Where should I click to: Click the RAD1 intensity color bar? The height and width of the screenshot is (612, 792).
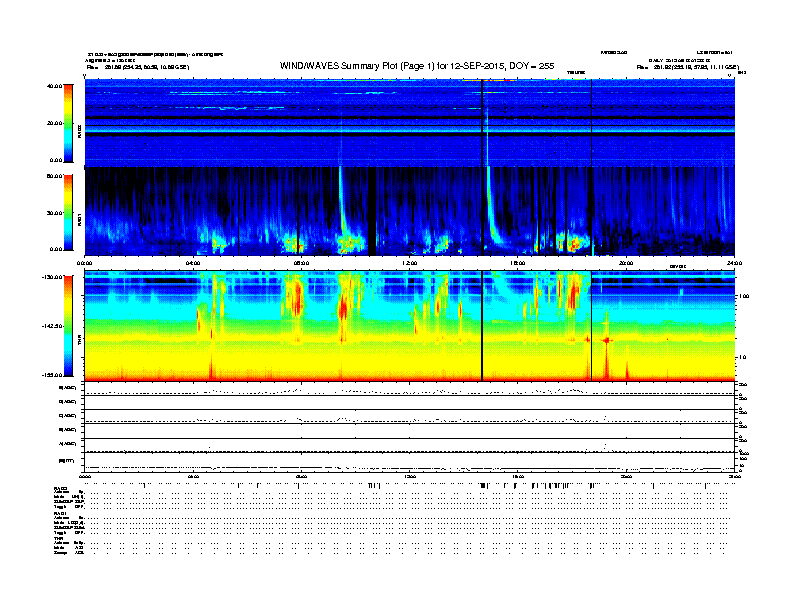tap(68, 213)
